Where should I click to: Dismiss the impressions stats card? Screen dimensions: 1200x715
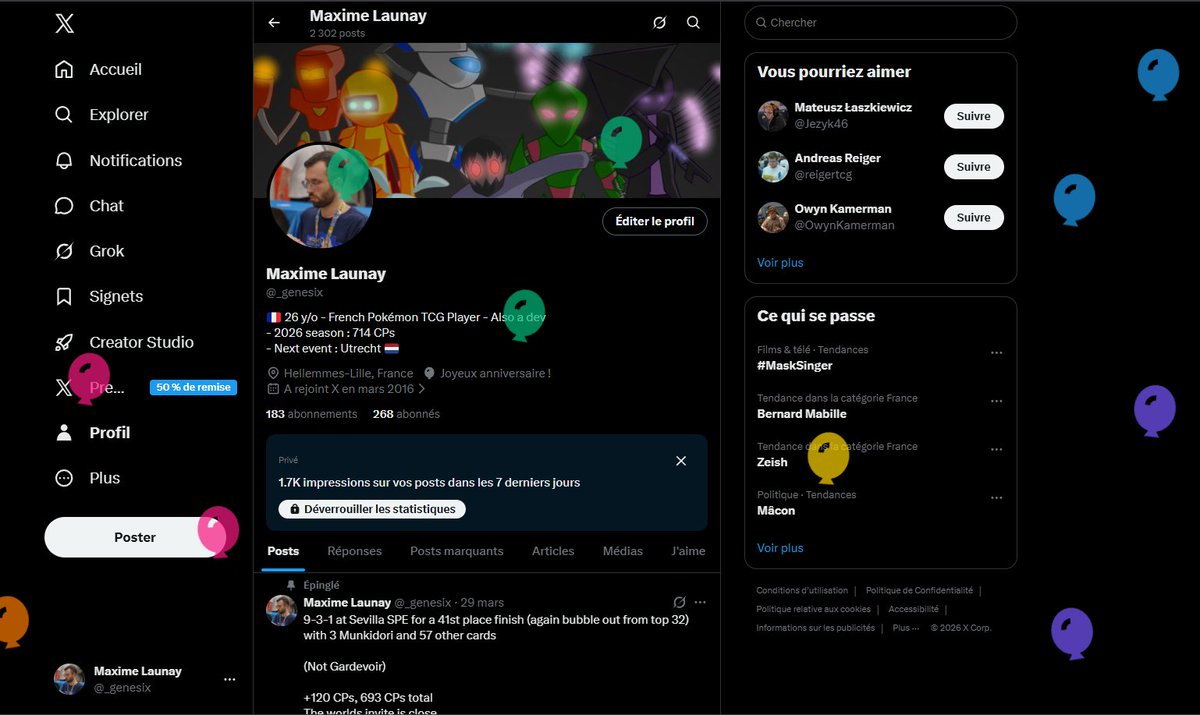click(681, 461)
